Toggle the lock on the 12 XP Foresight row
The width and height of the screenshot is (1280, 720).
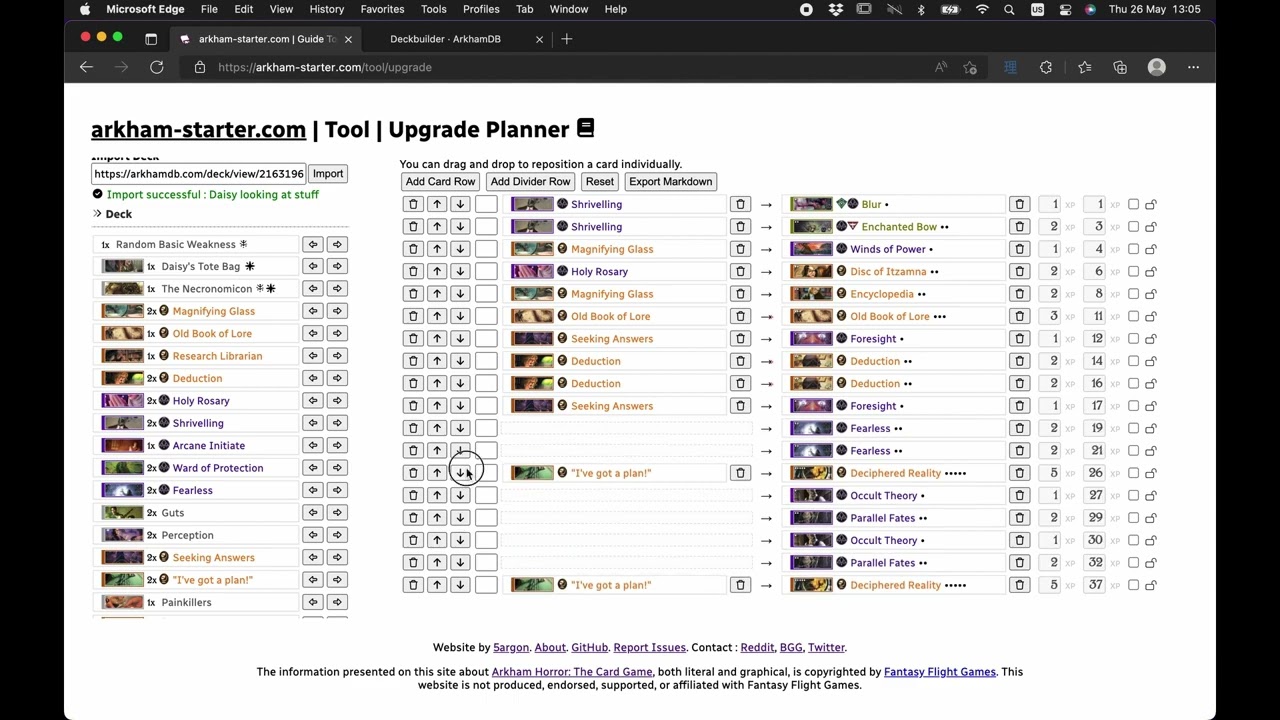1151,339
